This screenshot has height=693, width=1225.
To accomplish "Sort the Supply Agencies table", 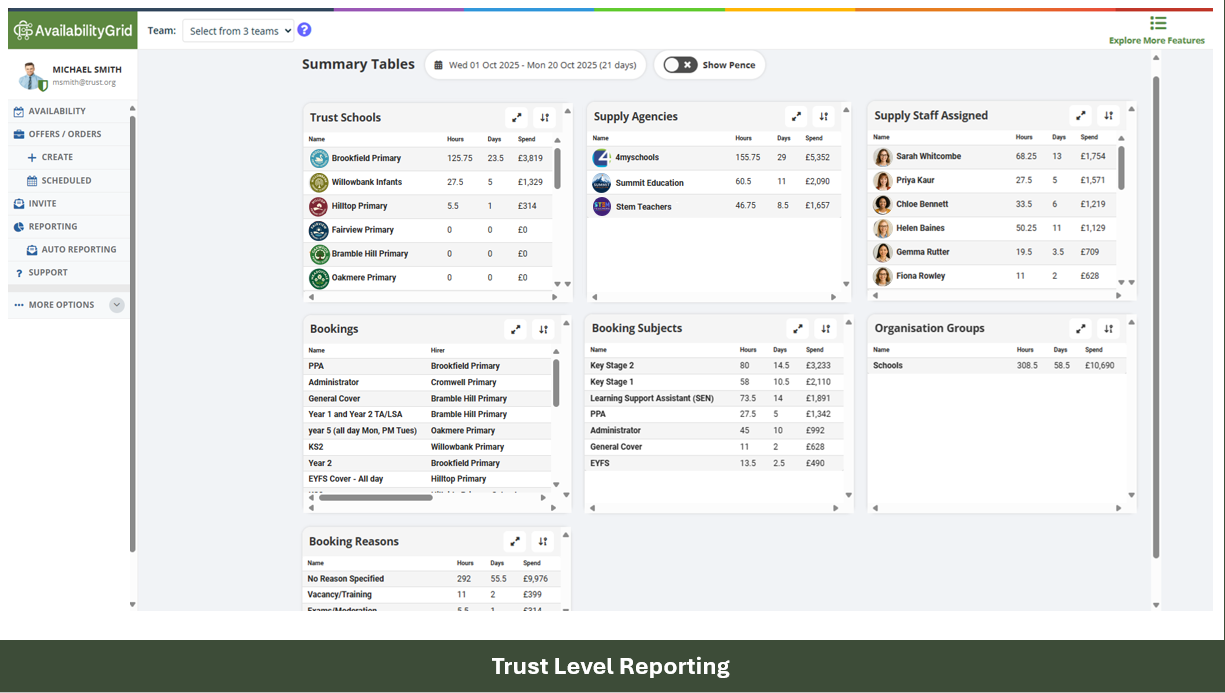I will click(823, 116).
